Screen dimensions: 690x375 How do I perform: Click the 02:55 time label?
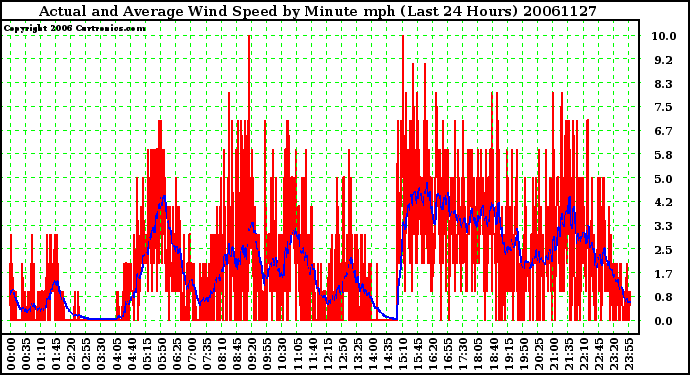pyautogui.click(x=87, y=354)
